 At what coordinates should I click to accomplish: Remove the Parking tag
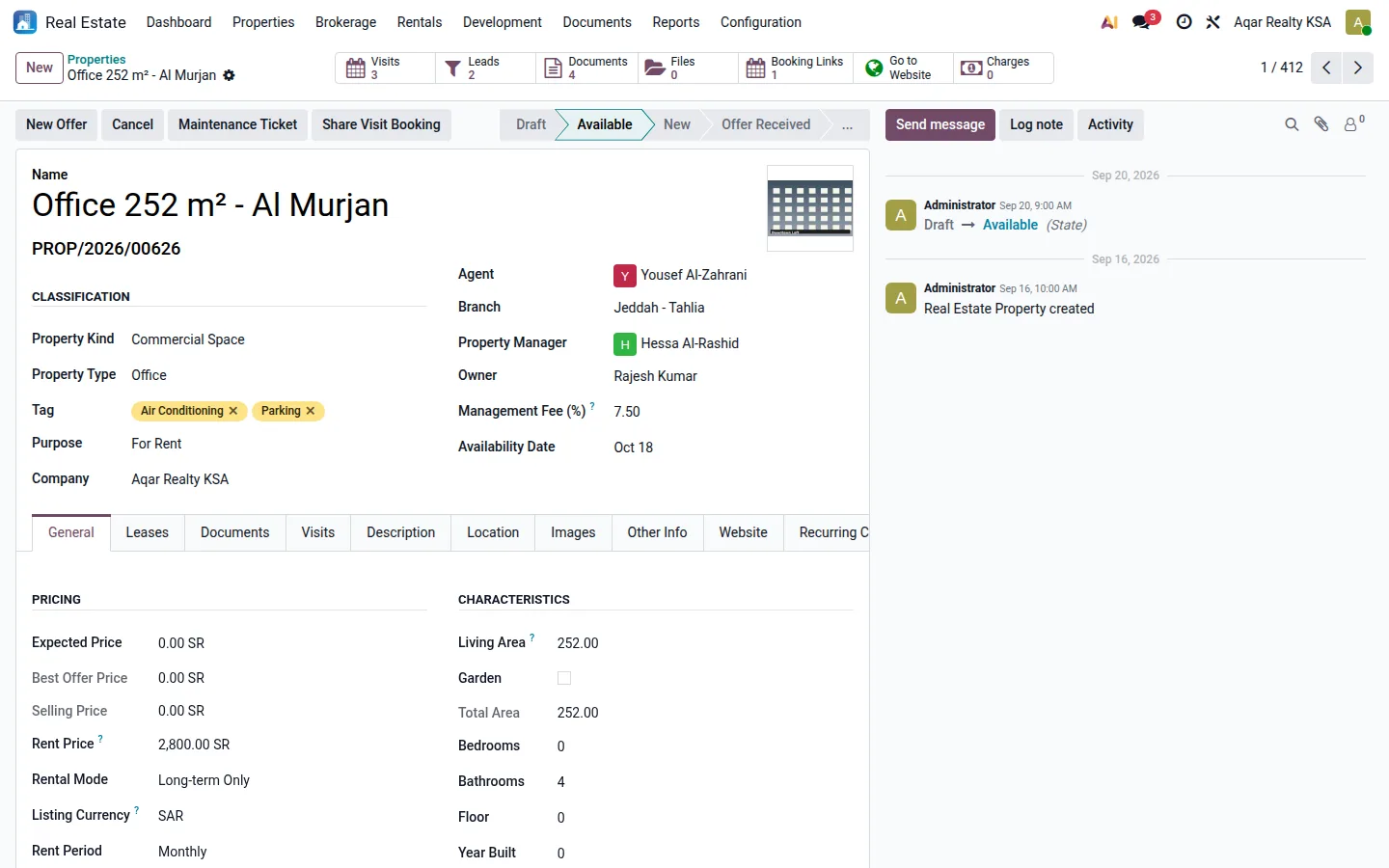point(311,411)
